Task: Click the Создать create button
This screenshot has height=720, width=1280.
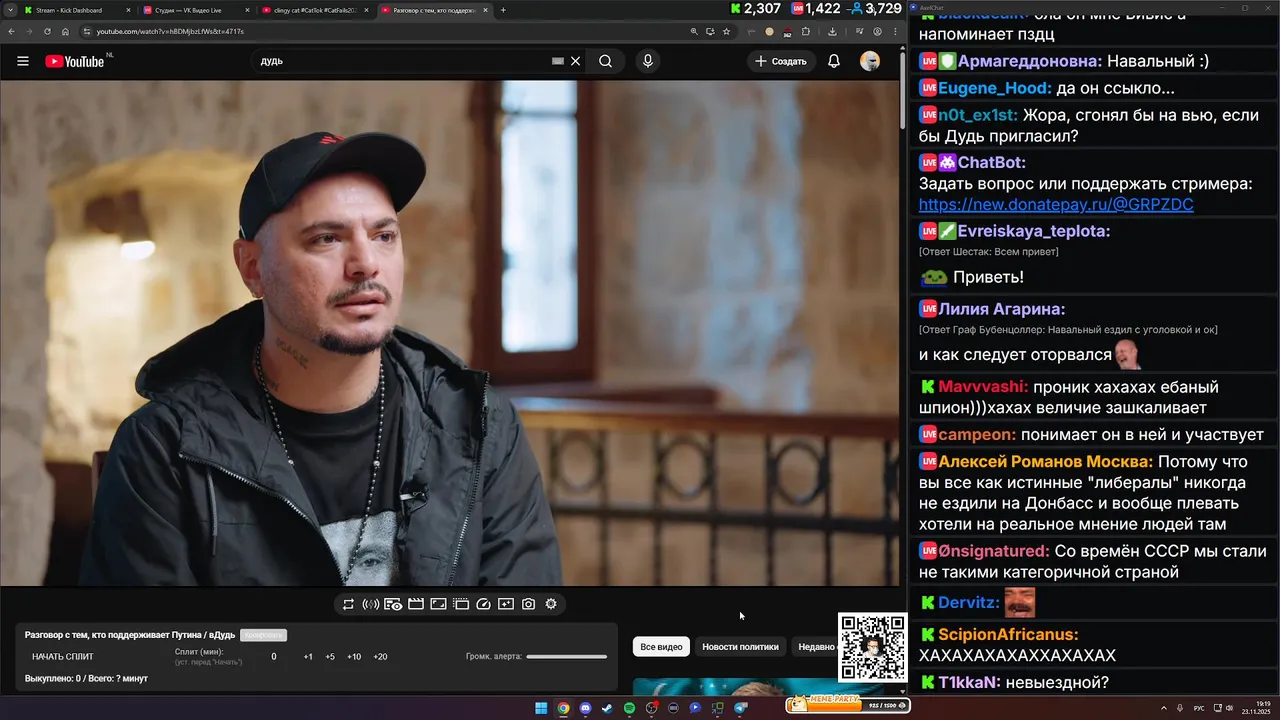Action: point(781,61)
